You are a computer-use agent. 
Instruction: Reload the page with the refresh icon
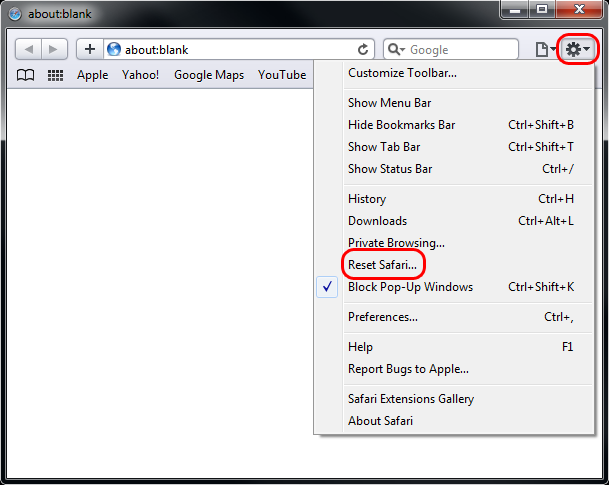click(363, 49)
